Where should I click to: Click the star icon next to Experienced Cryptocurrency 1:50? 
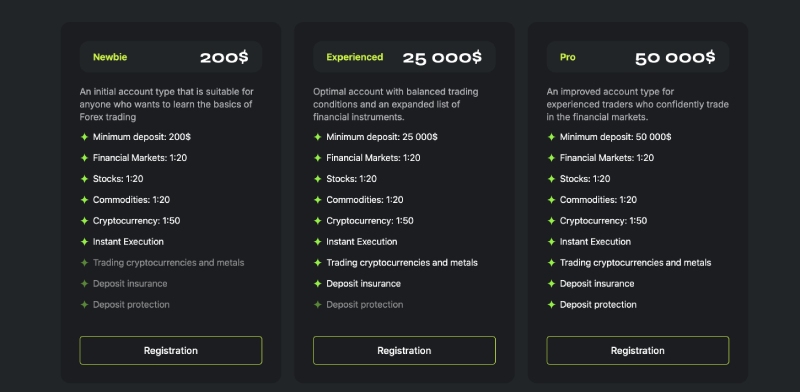318,220
